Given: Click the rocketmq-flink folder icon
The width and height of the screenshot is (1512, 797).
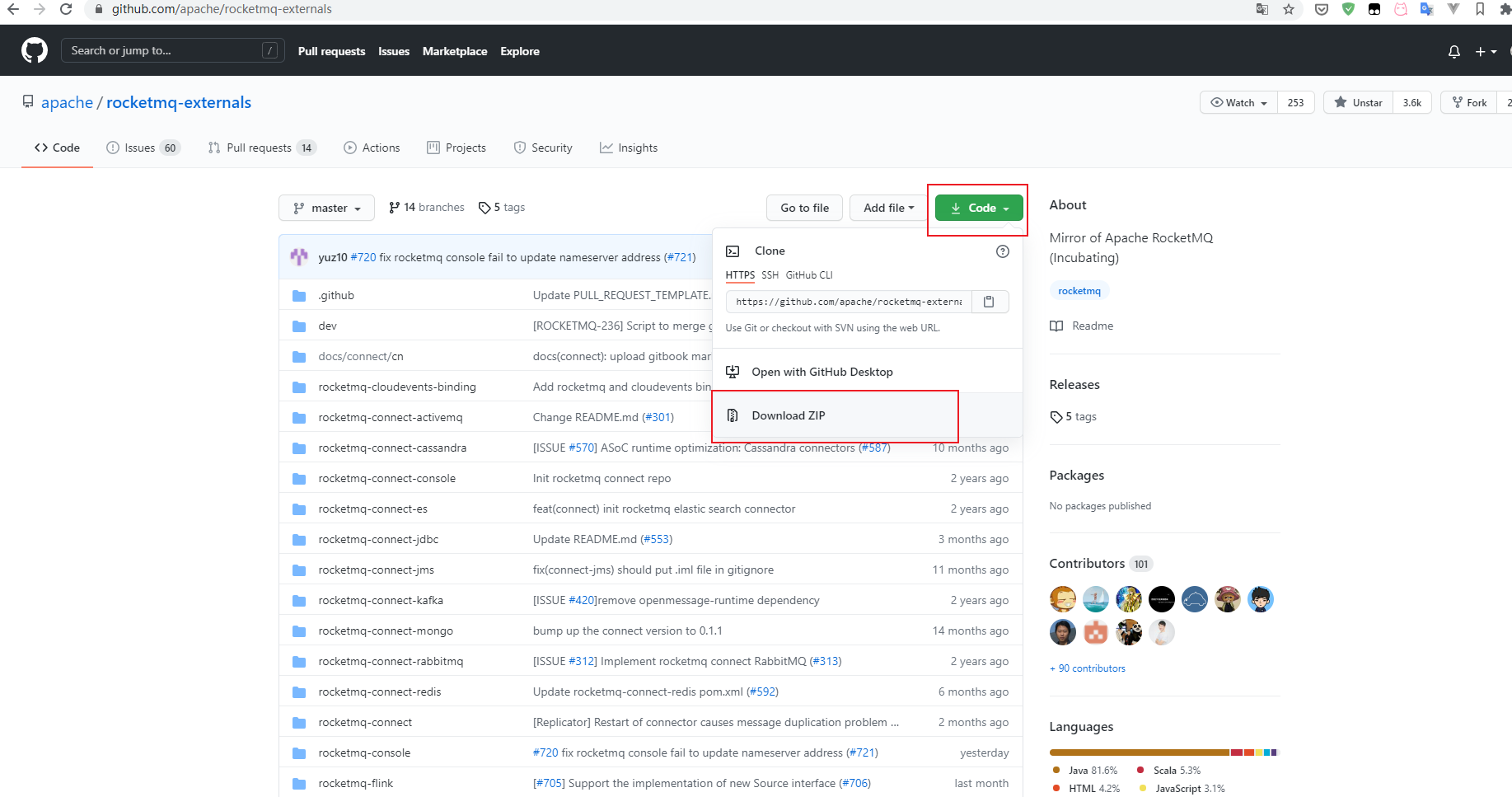Looking at the screenshot, I should pos(299,783).
